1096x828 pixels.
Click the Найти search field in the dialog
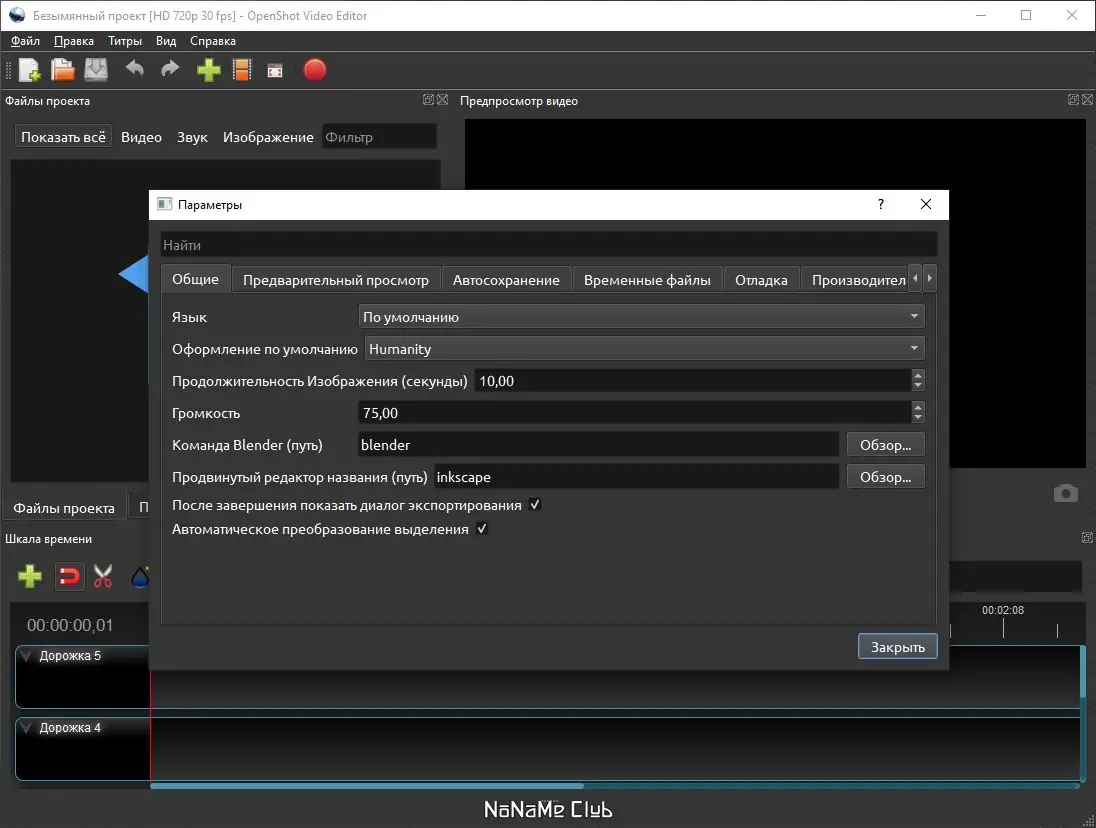[x=549, y=245]
